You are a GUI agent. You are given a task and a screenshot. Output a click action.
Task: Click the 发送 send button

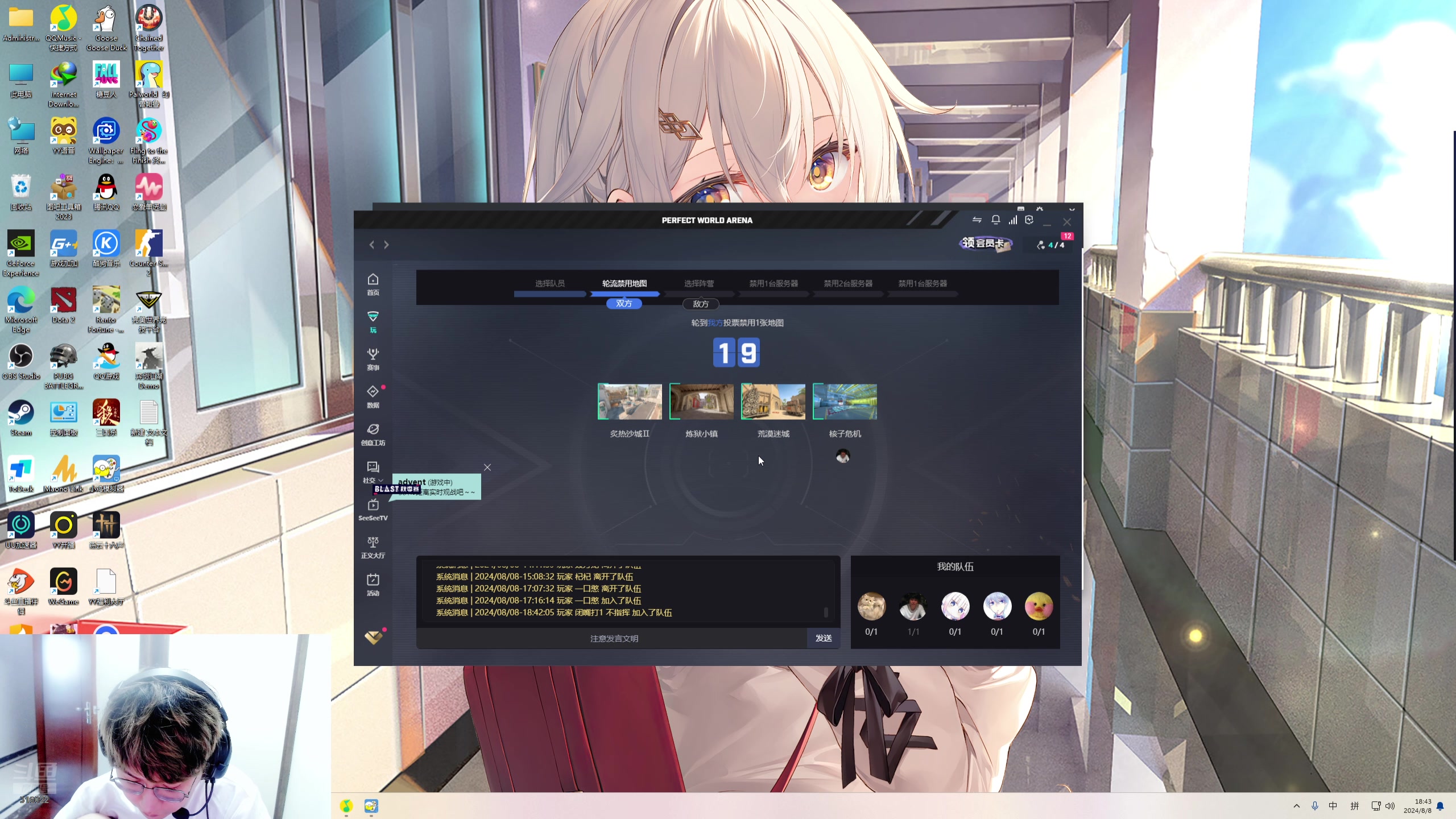click(823, 638)
